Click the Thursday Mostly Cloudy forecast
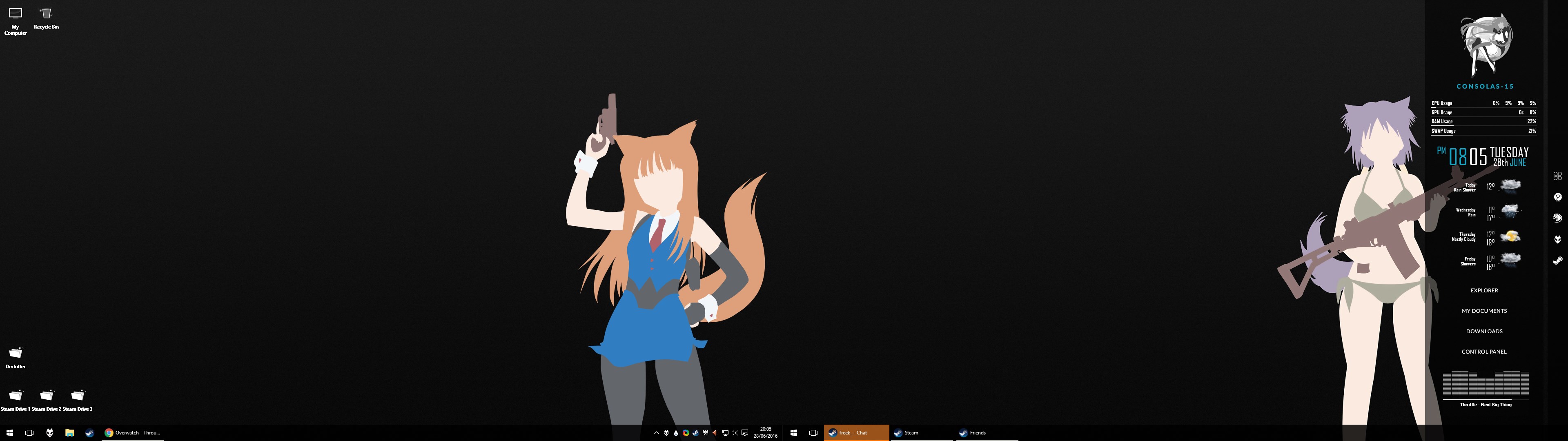The image size is (1568, 441). point(1487,238)
